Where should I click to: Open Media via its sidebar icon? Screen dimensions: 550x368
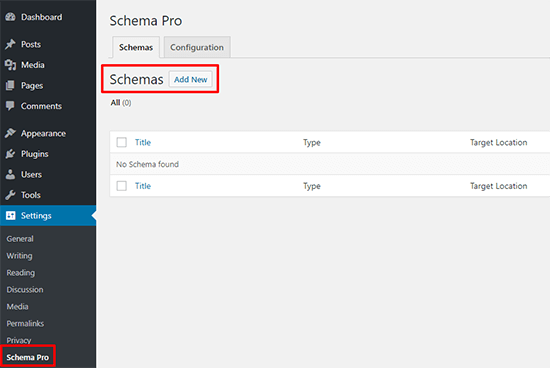pos(11,65)
